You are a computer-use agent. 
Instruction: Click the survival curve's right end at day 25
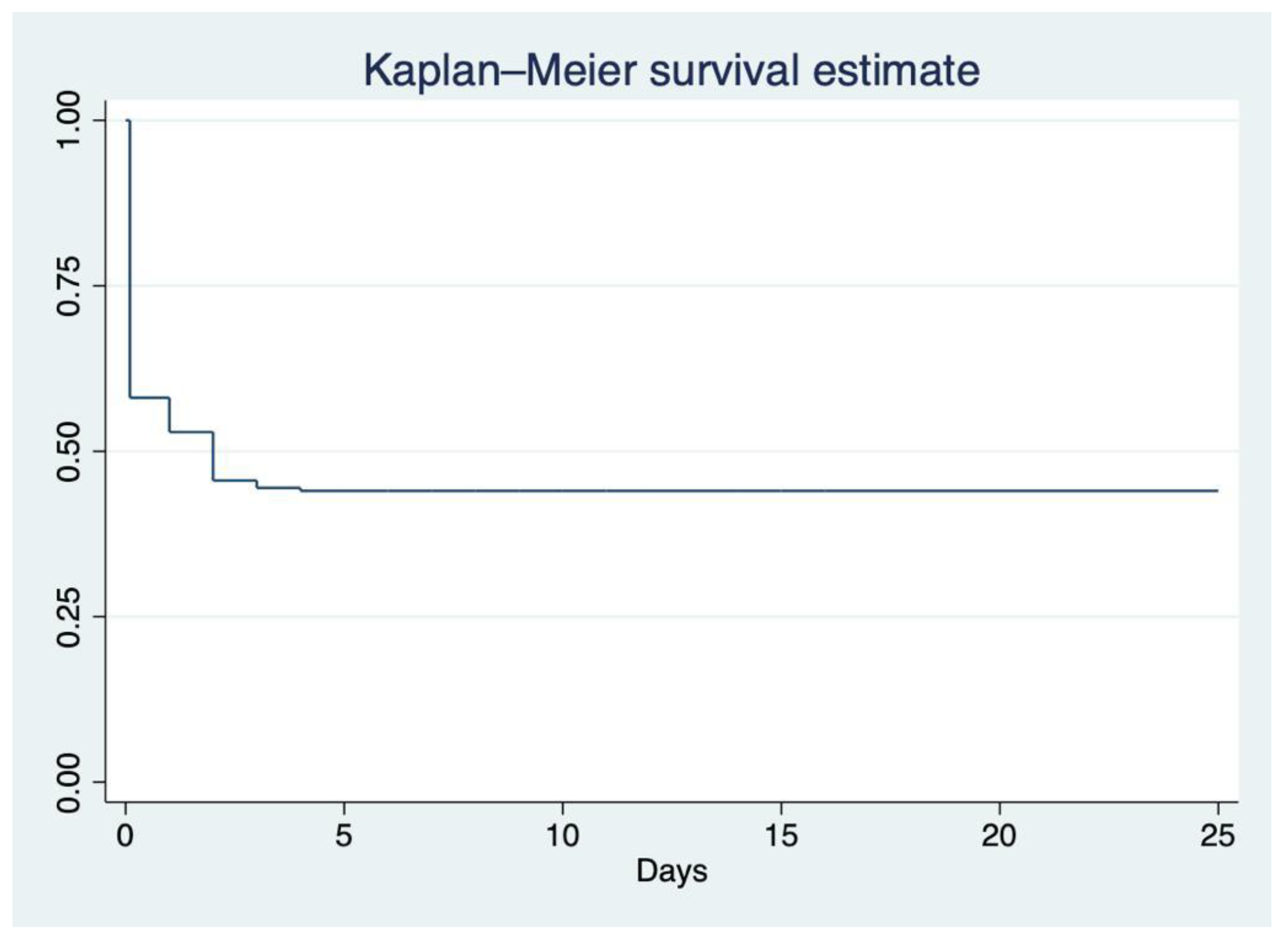[1217, 491]
